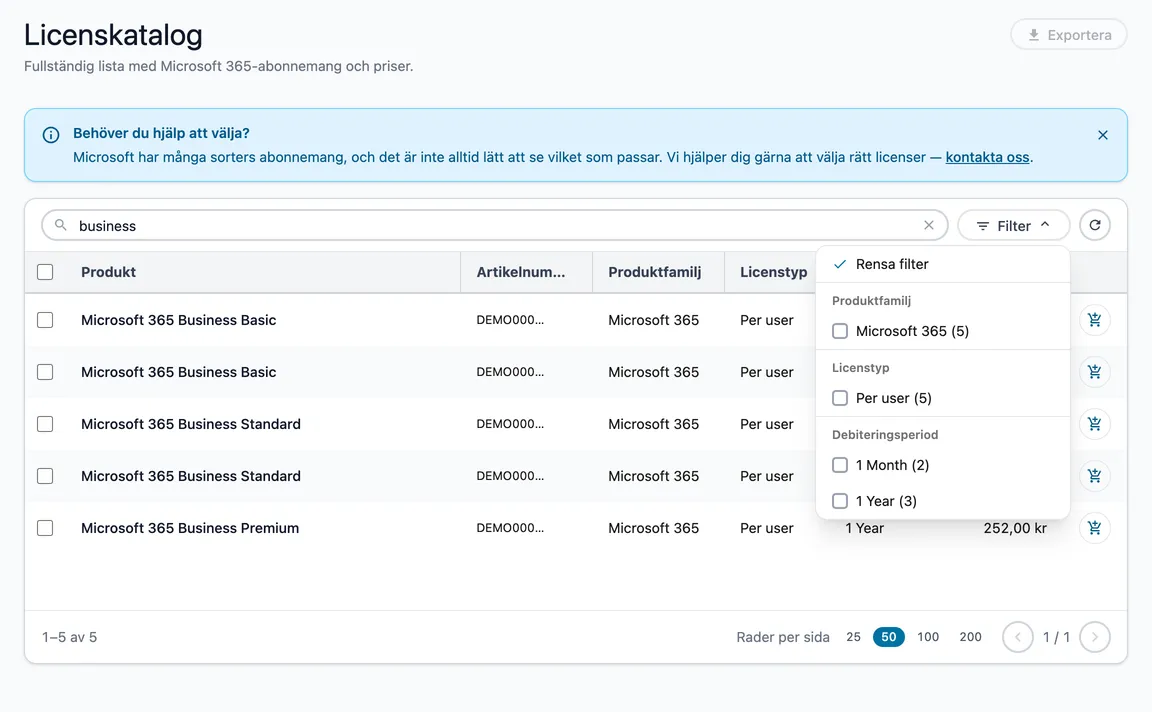Choose Rensa filter in the filter menu
1152x712 pixels.
[943, 265]
